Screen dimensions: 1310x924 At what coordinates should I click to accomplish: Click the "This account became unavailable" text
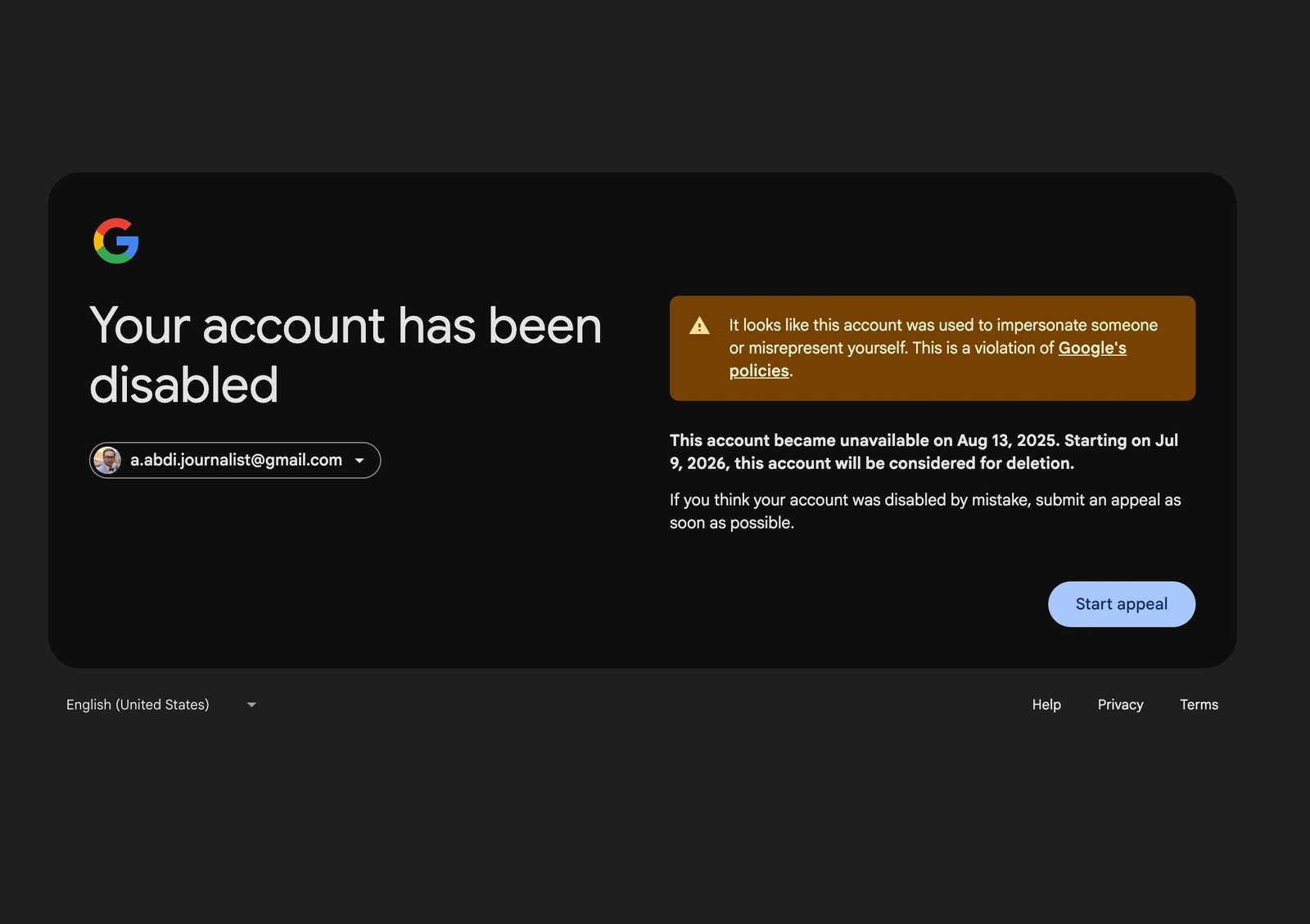click(798, 440)
